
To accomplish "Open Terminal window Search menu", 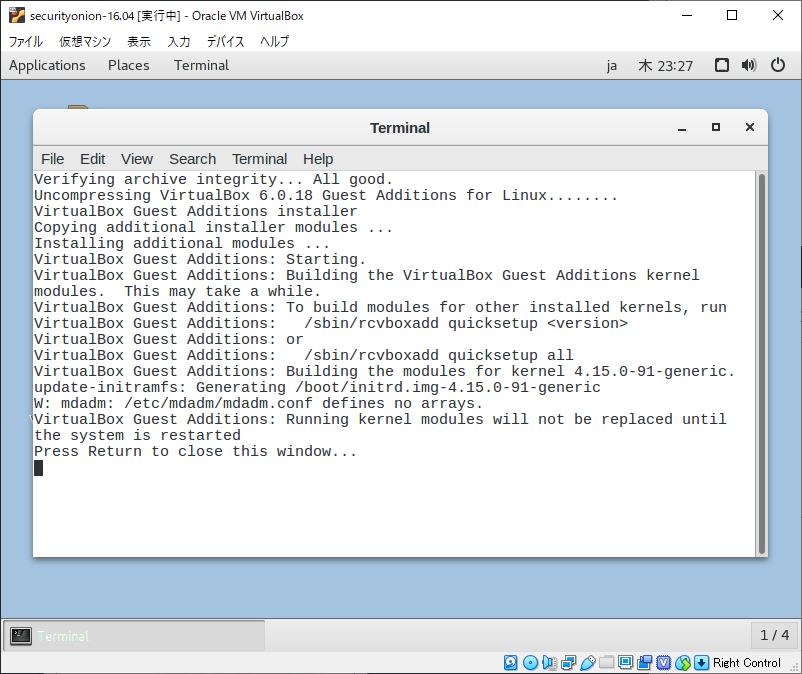I will point(193,159).
